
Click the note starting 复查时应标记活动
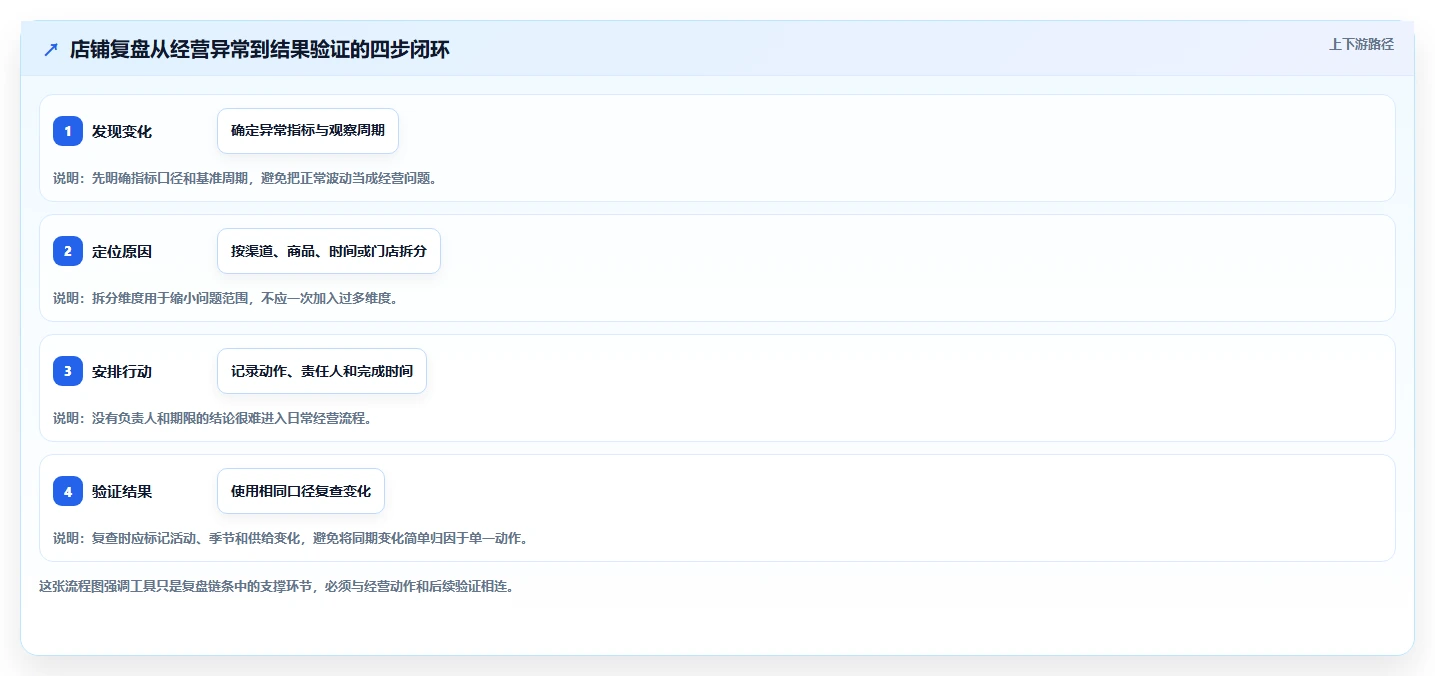click(290, 538)
